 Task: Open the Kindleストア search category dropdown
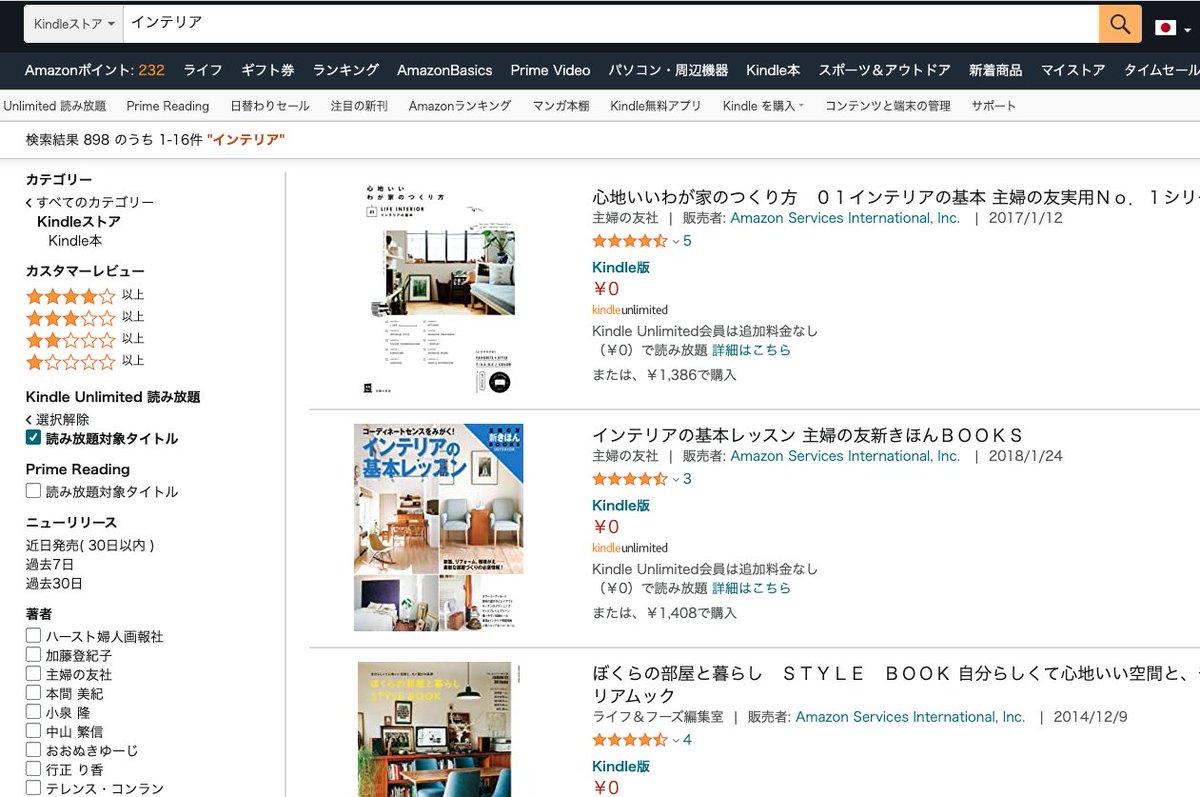[x=74, y=23]
